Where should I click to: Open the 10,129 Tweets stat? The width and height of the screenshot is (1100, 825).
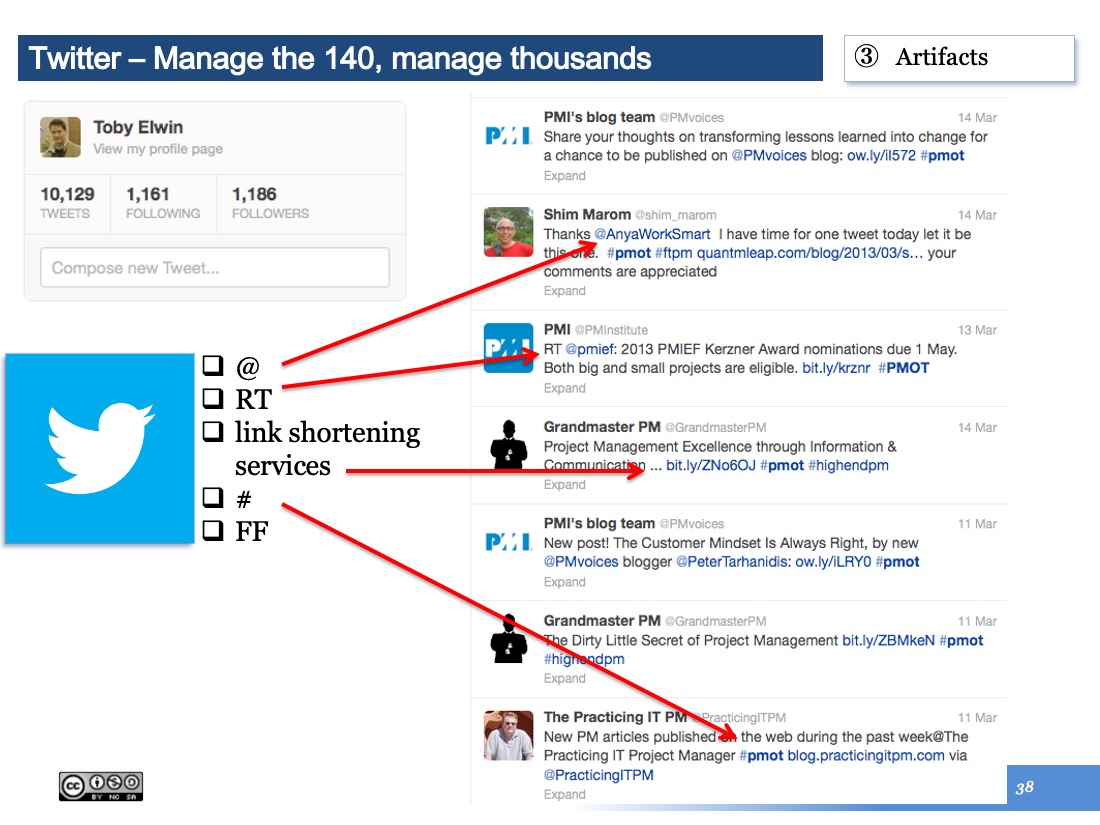[x=67, y=203]
